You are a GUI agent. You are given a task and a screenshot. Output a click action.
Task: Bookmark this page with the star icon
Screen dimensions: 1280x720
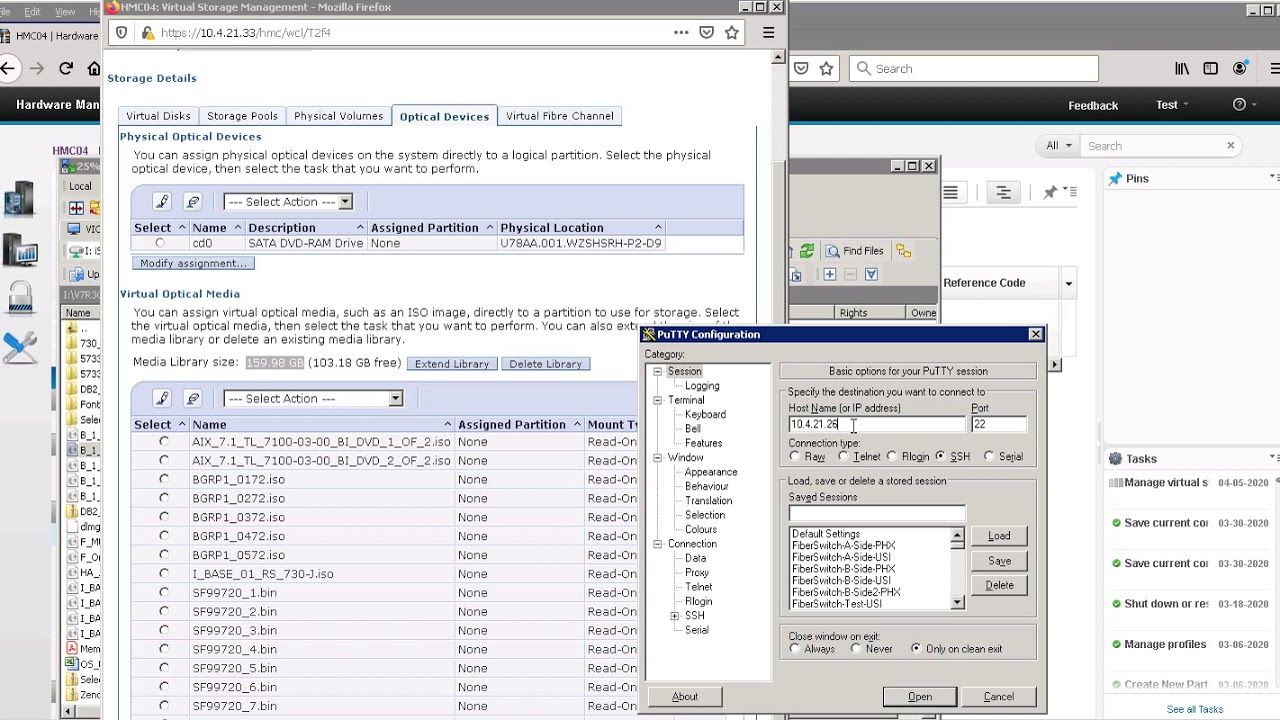[732, 32]
